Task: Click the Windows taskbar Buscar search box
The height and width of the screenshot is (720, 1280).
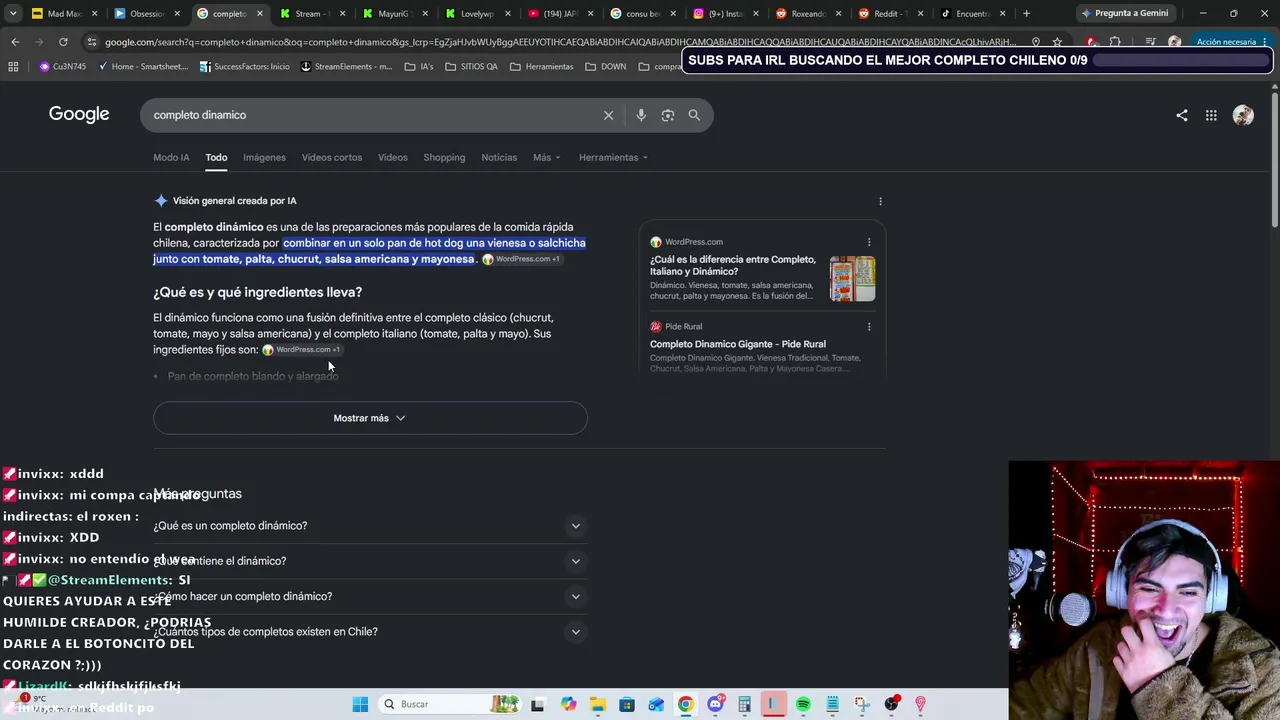Action: (450, 704)
